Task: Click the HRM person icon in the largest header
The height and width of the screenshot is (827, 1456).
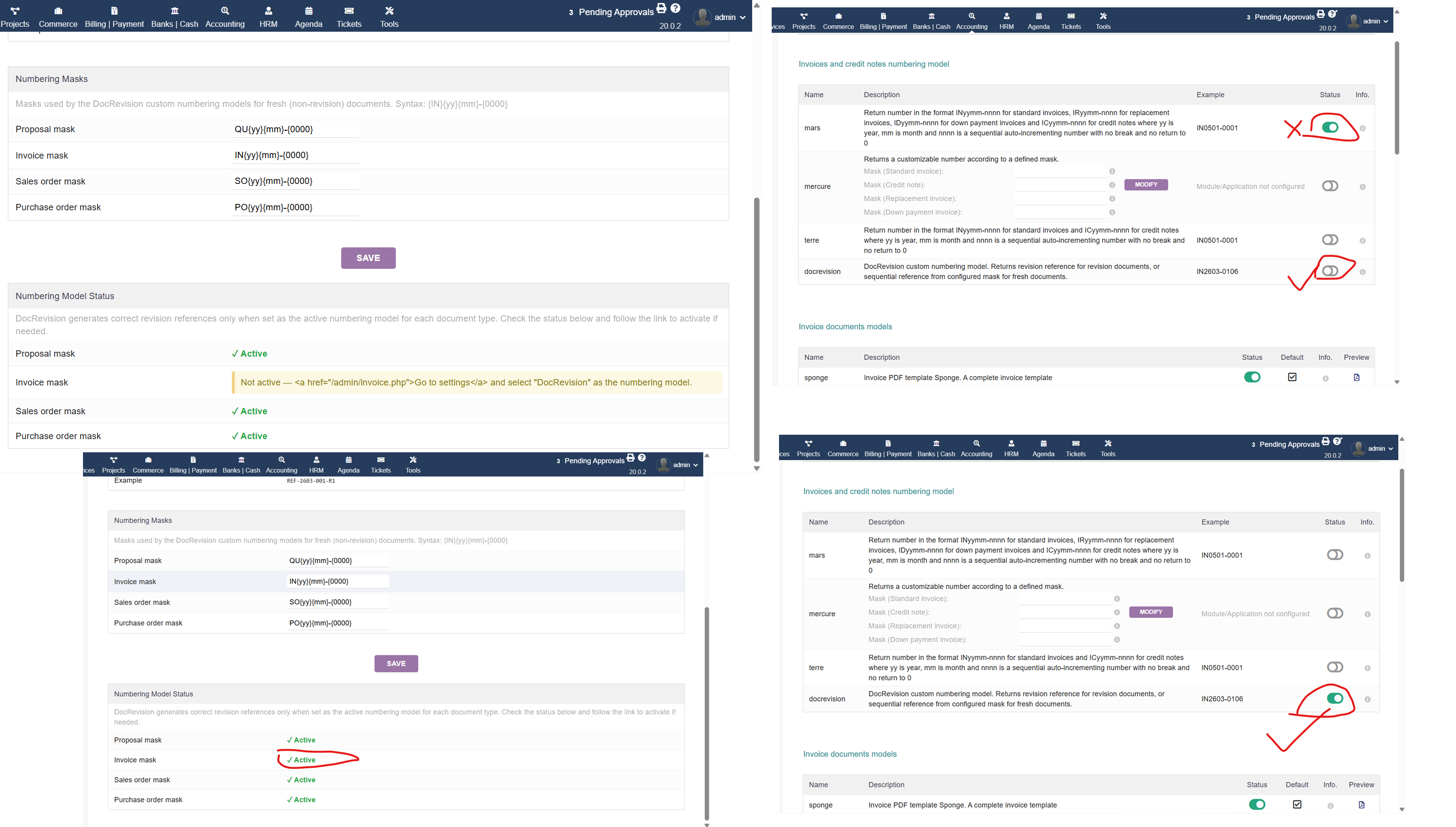Action: 268,11
